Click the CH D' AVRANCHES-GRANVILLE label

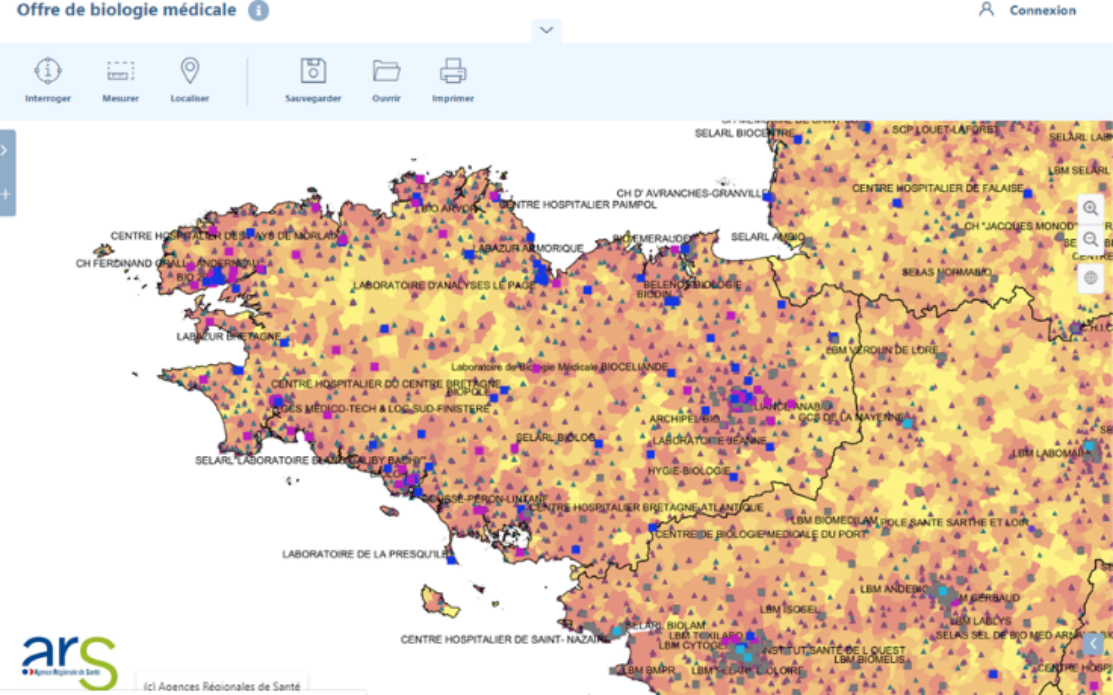692,193
